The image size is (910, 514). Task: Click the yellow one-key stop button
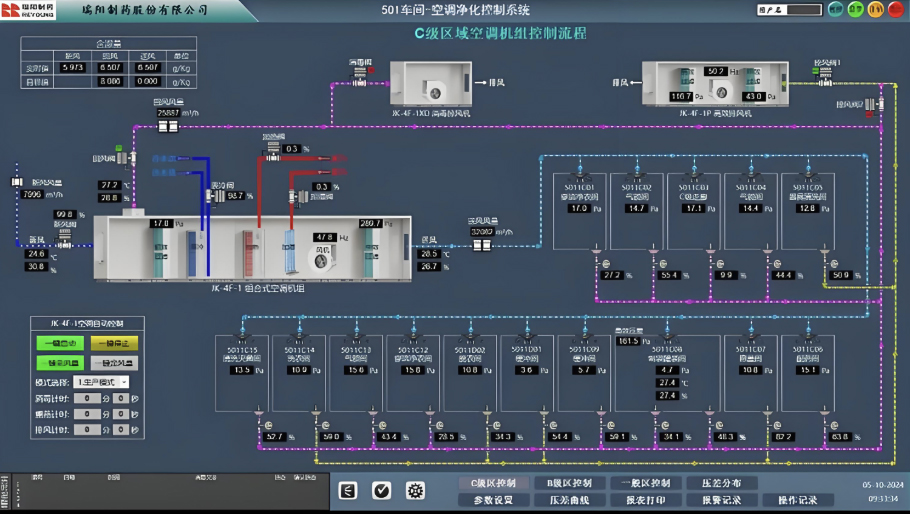(x=114, y=343)
